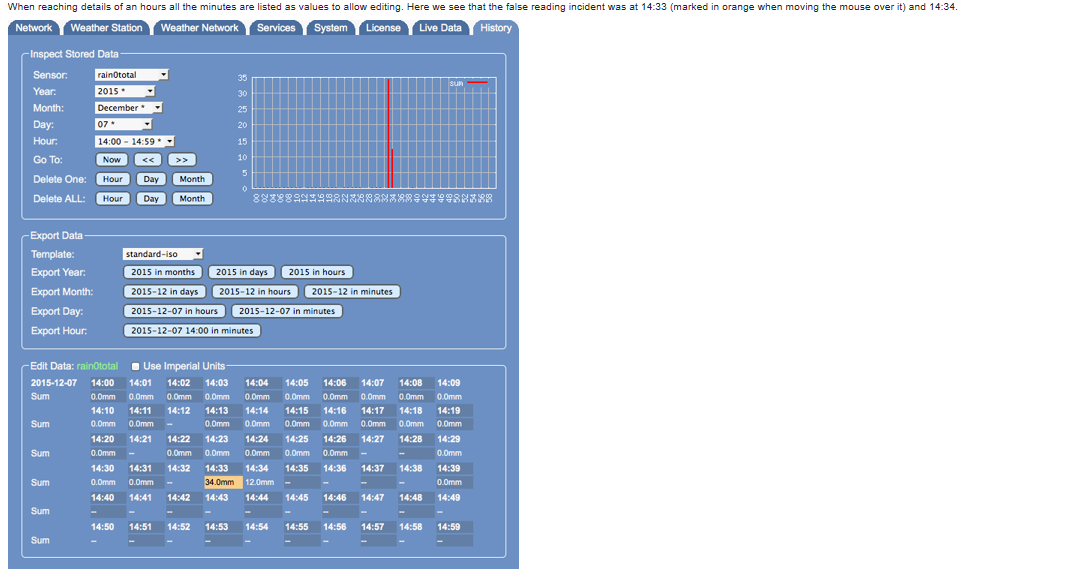Switch to the Live Data tab
Screen dimensions: 1067x579
tap(440, 28)
